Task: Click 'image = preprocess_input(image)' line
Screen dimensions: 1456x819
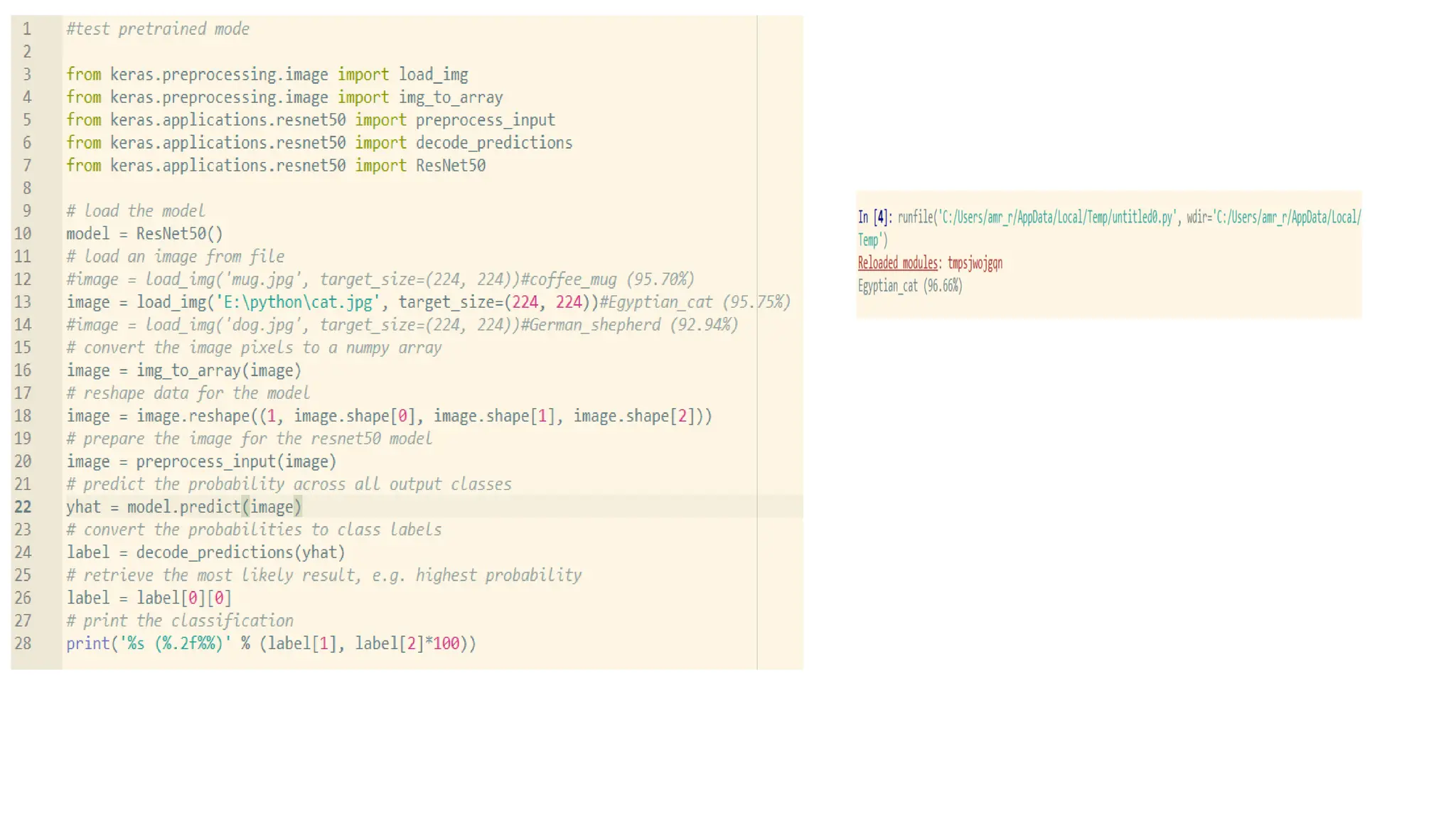Action: [x=201, y=461]
